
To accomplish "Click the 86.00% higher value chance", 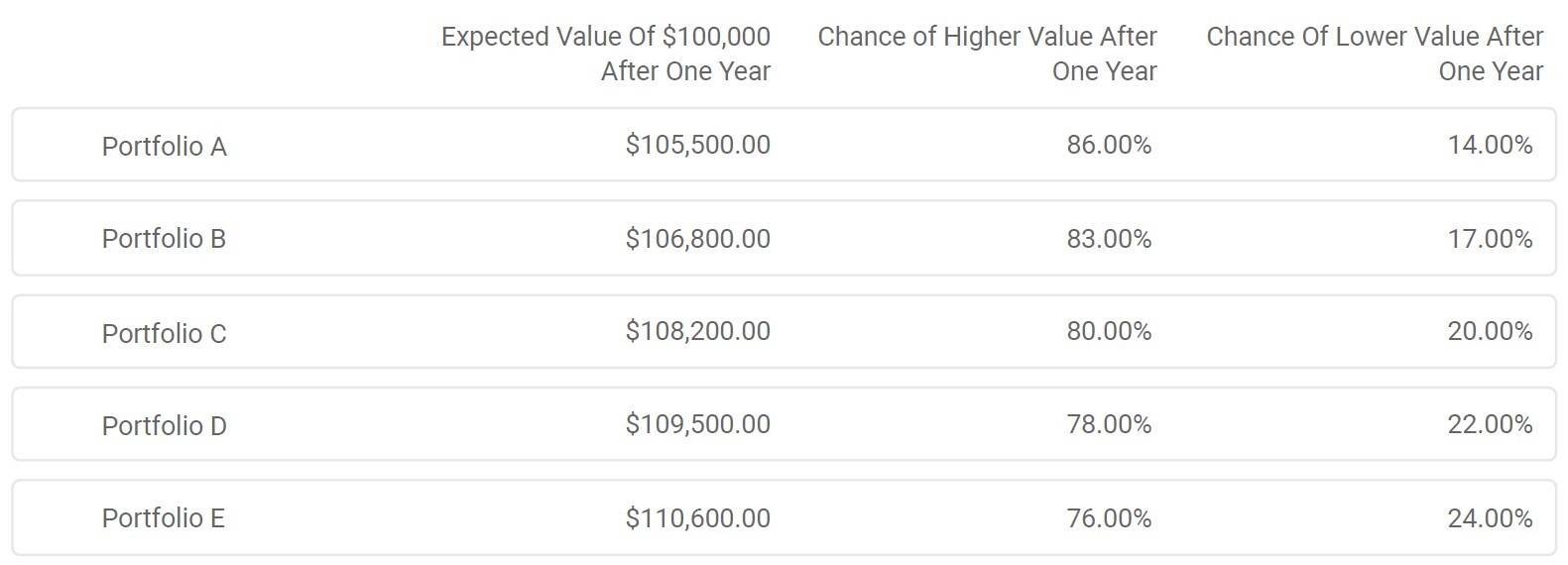I will (1109, 145).
